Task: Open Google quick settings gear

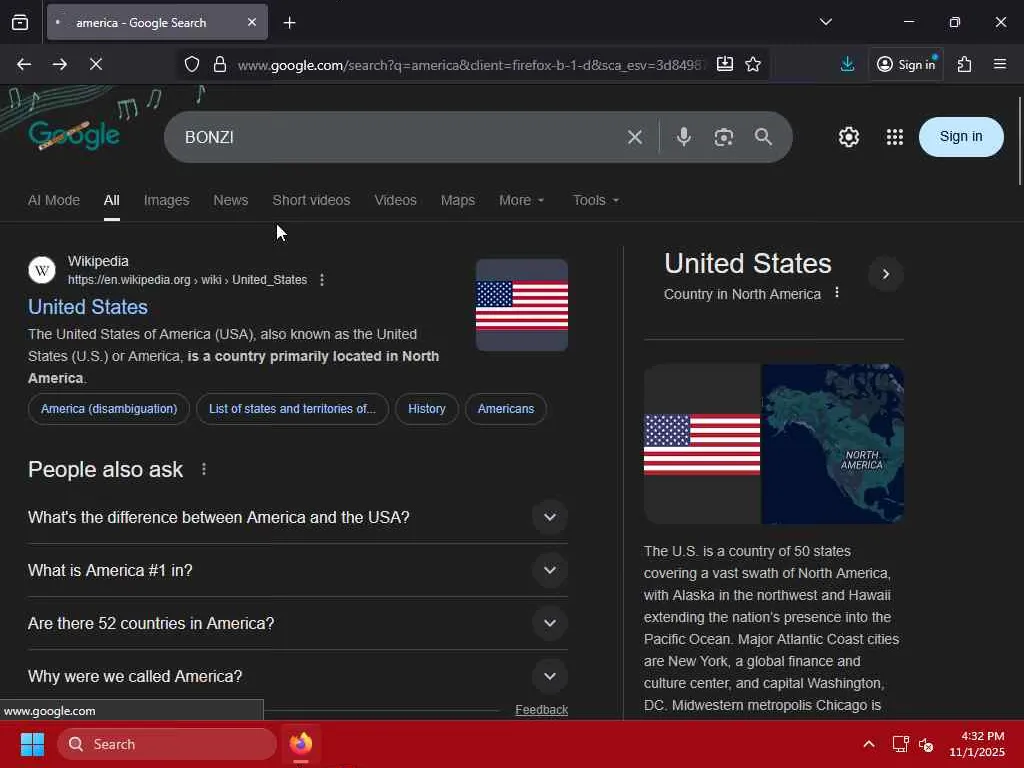Action: pos(848,137)
